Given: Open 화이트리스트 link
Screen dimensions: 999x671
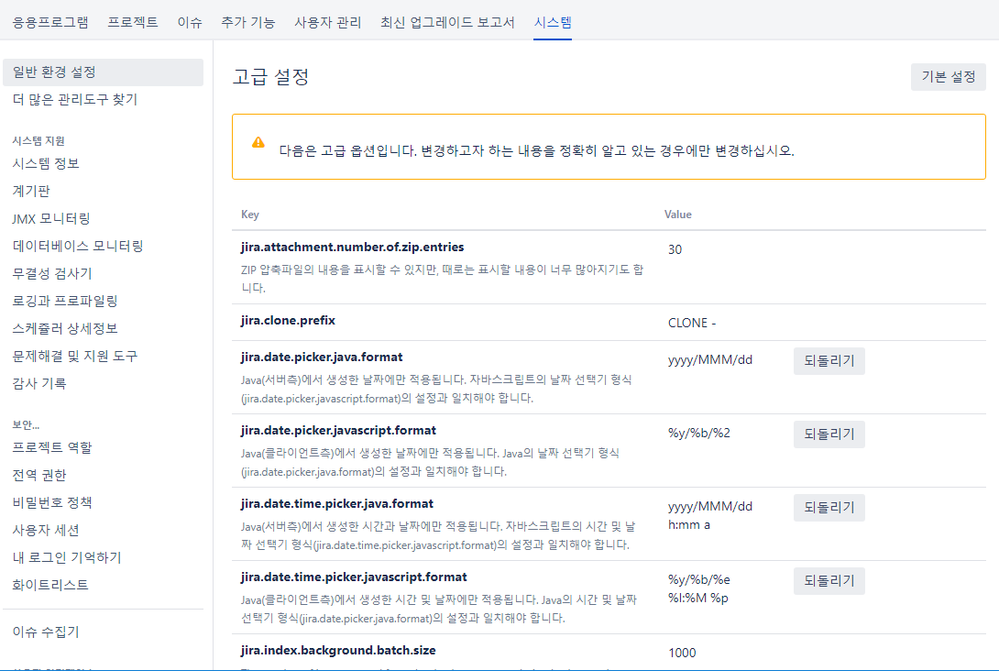Looking at the screenshot, I should point(50,584).
